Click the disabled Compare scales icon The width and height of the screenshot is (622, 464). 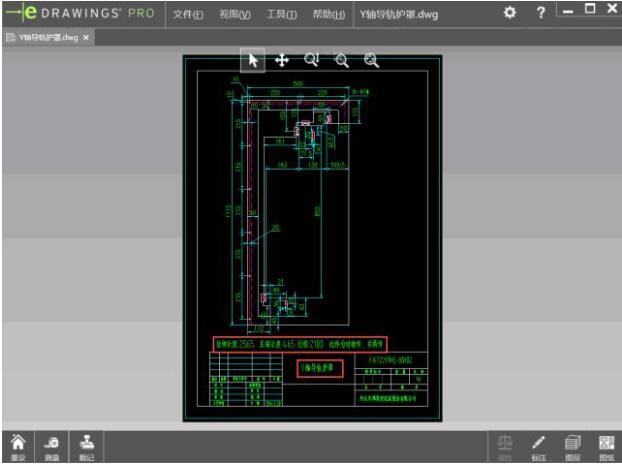click(505, 445)
